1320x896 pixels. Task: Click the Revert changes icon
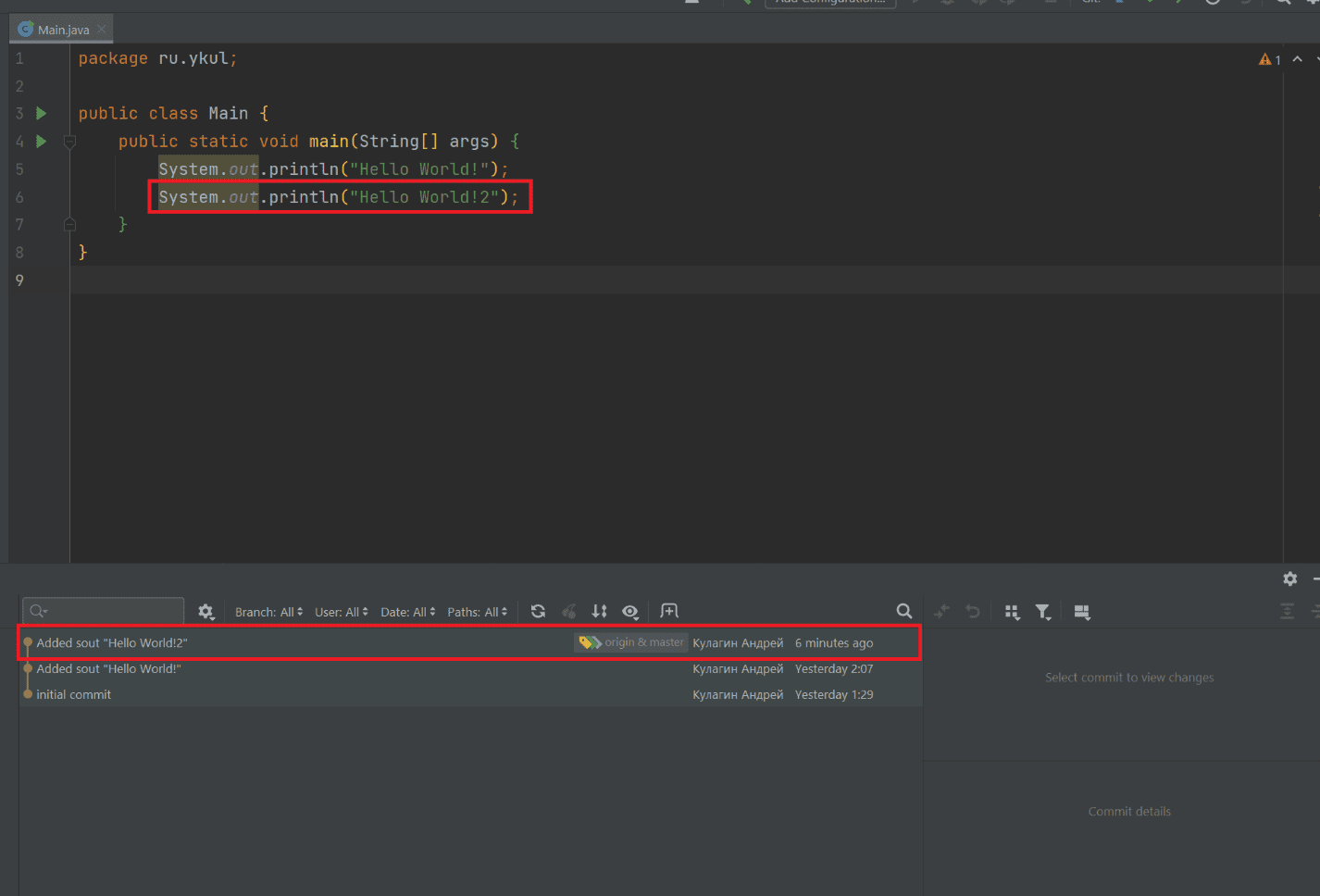pos(973,611)
